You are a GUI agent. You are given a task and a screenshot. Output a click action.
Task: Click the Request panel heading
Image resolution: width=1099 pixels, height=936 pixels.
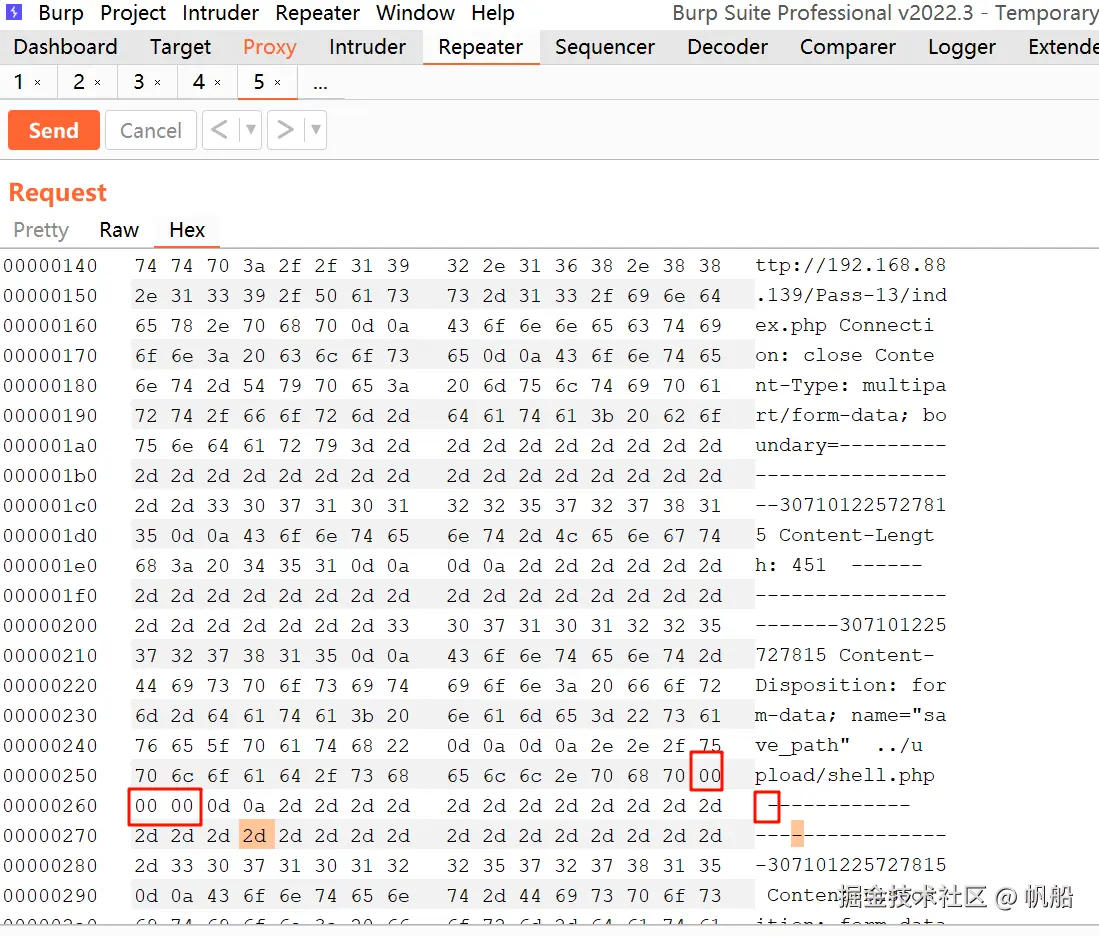(x=57, y=192)
